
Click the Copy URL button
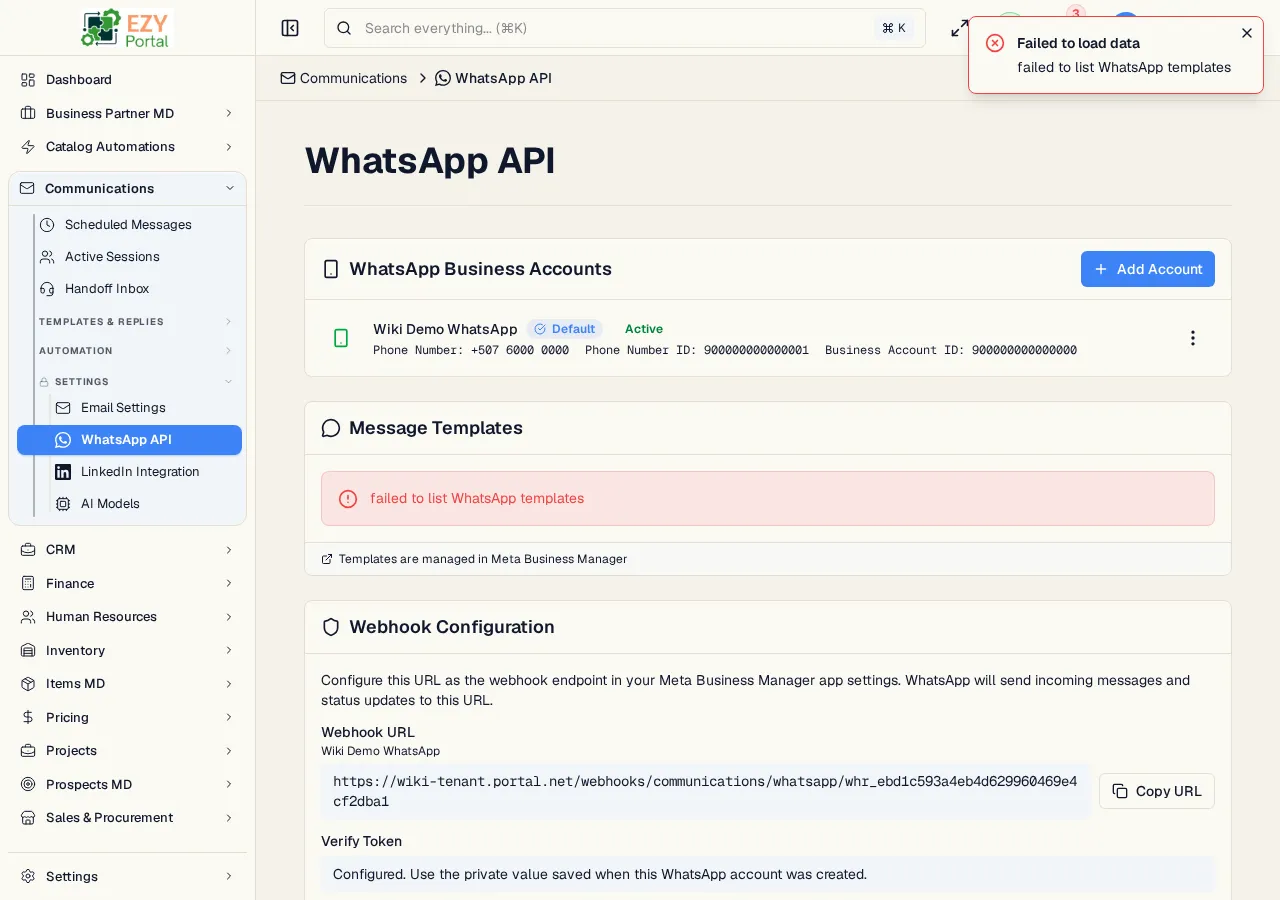tap(1157, 791)
